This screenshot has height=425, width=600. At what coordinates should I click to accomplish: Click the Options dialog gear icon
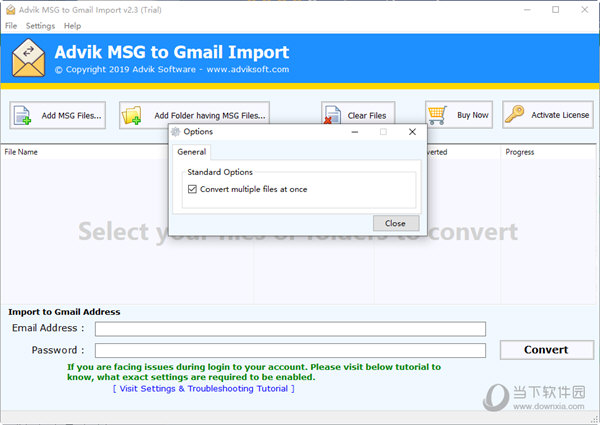[x=176, y=132]
